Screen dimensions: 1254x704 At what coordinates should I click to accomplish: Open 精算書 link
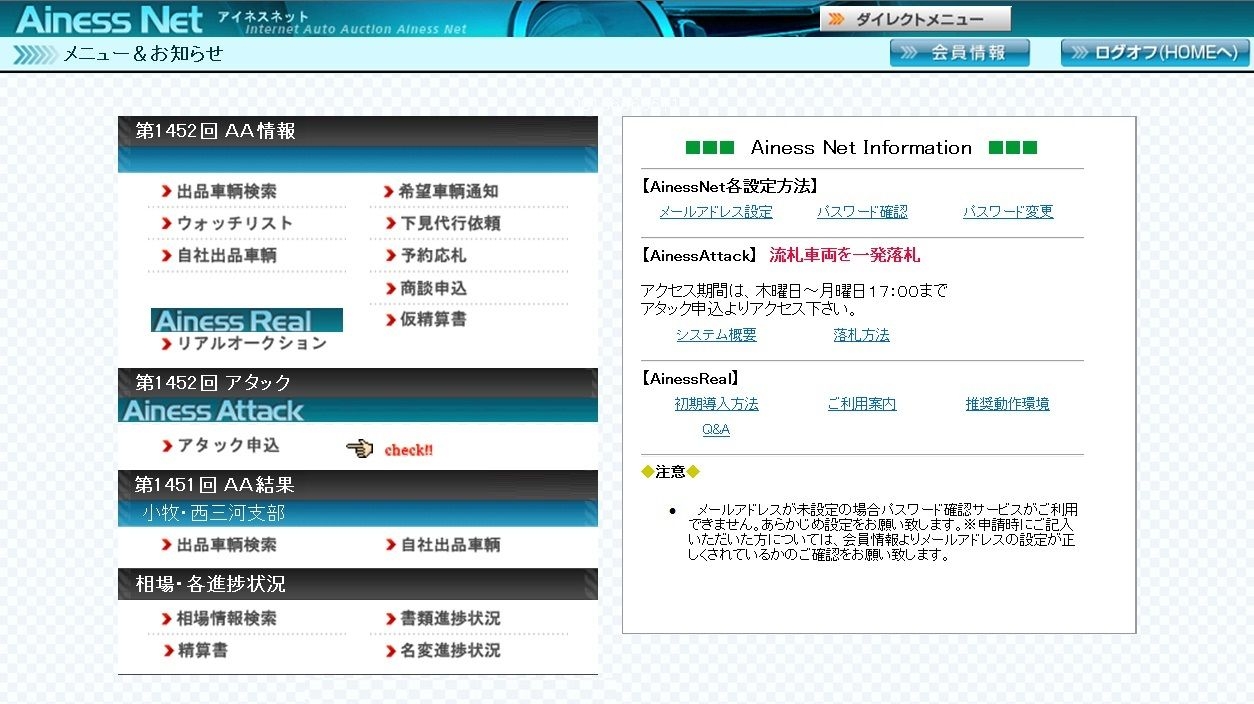pos(194,650)
